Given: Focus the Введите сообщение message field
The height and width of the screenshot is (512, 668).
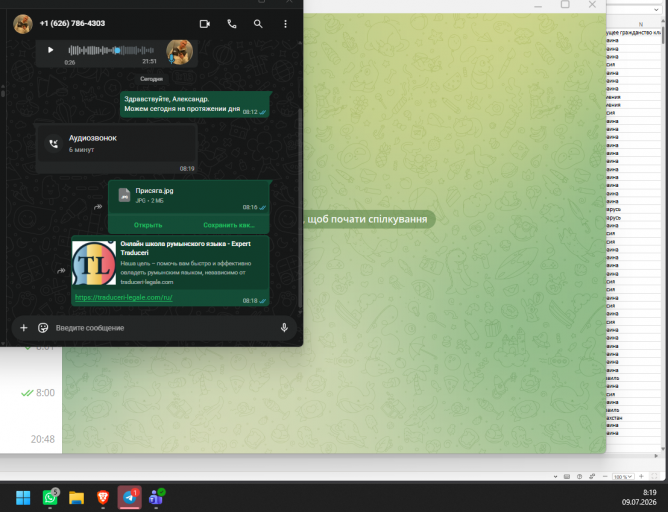Looking at the screenshot, I should (164, 328).
